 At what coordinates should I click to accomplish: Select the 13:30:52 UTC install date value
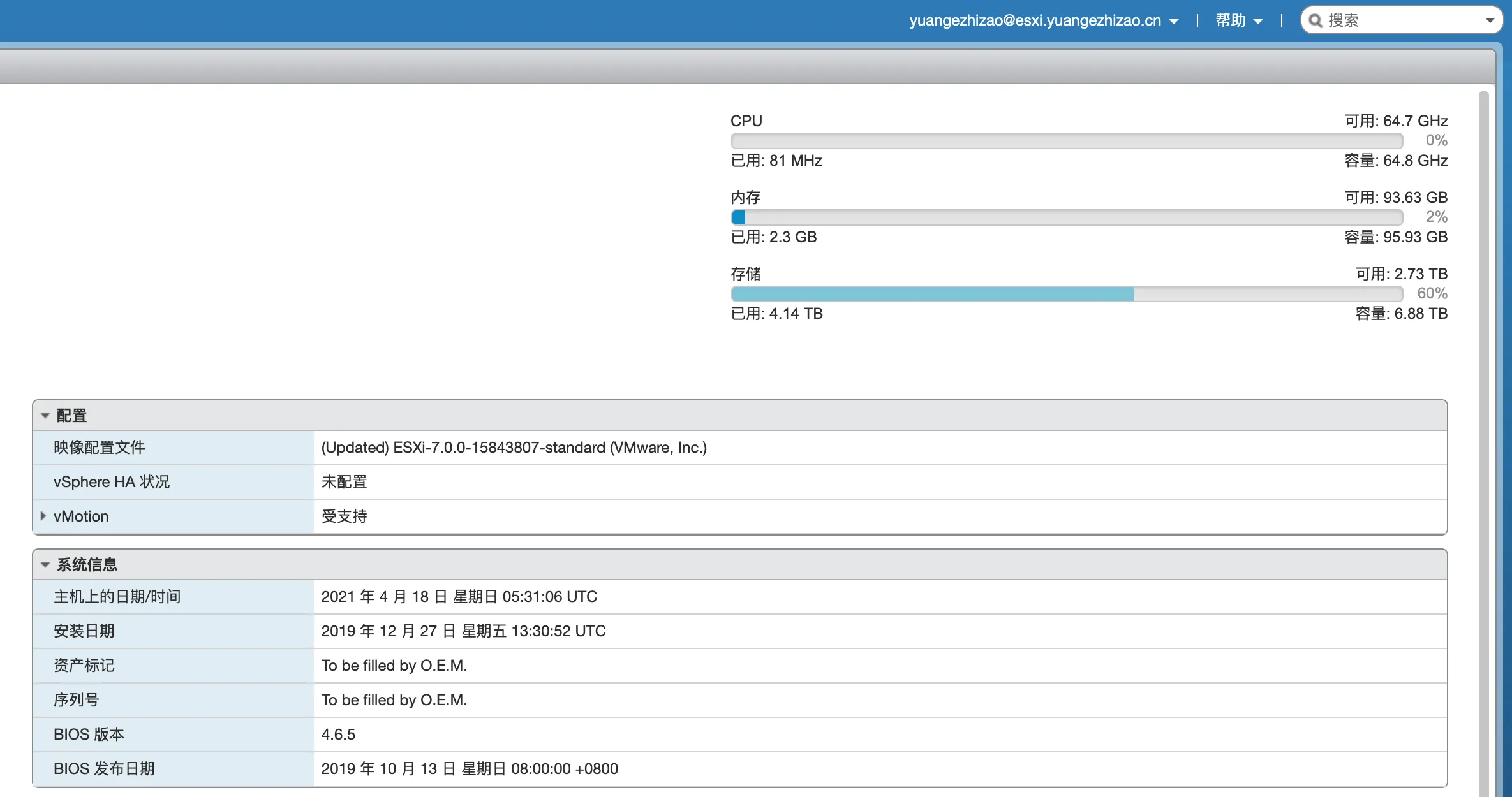(464, 631)
